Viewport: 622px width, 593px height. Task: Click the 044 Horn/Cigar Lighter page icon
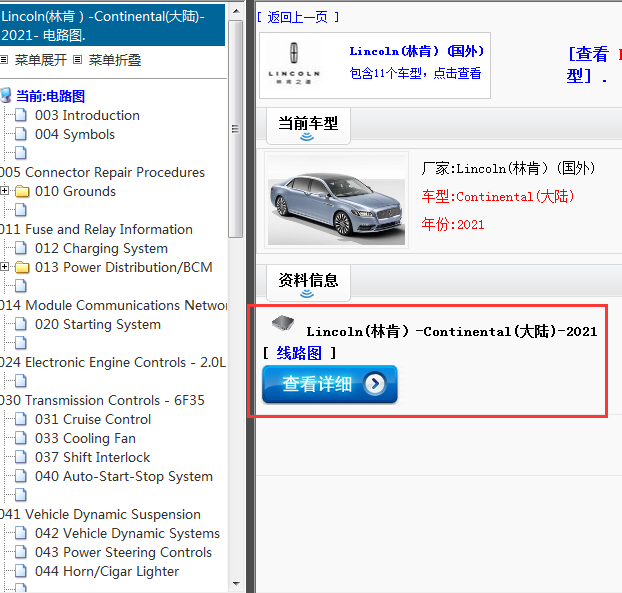(x=21, y=571)
